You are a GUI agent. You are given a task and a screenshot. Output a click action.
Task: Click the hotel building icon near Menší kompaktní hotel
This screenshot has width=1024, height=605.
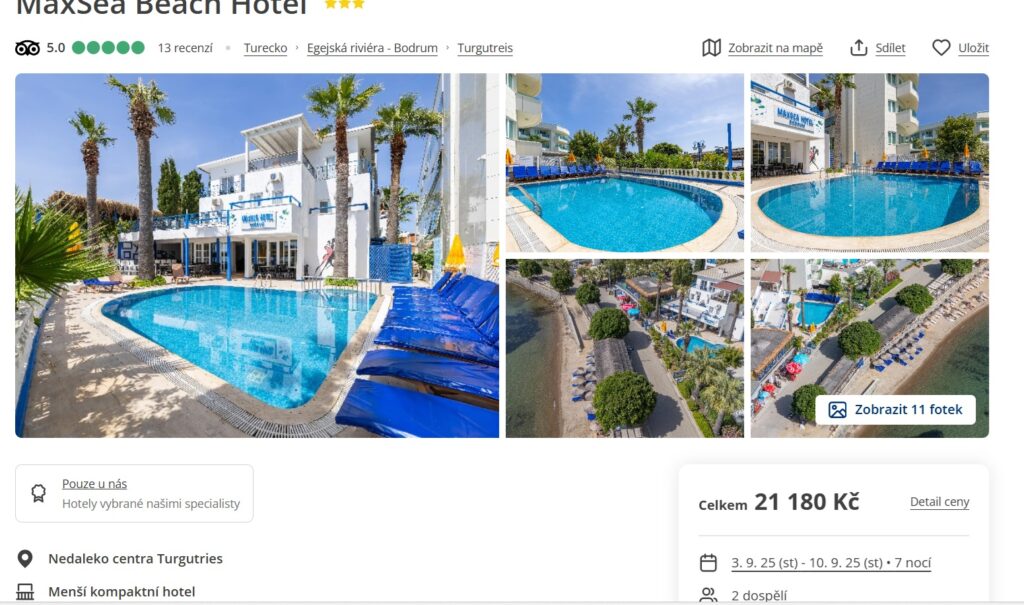tap(25, 592)
